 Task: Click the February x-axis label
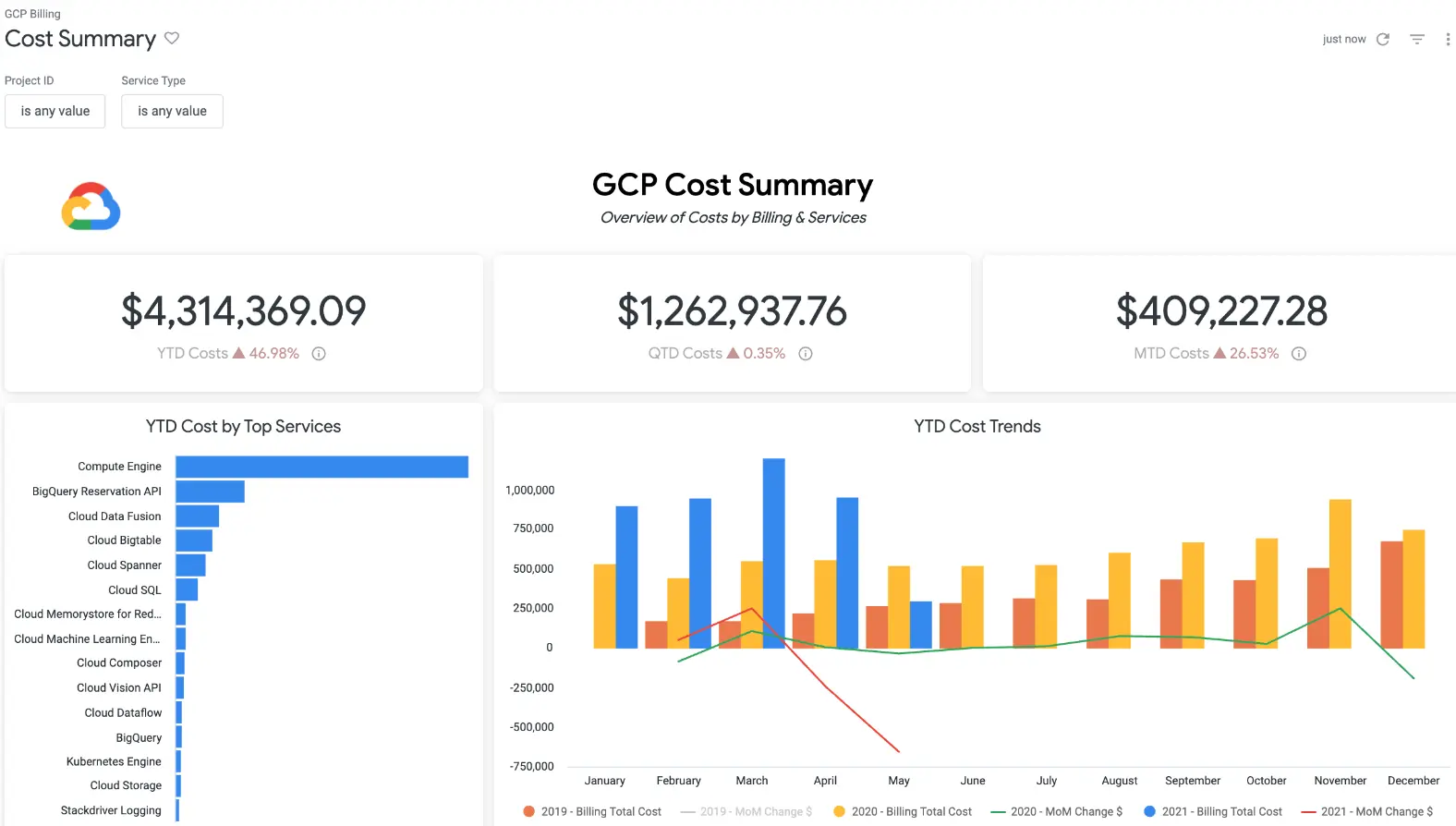tap(679, 781)
